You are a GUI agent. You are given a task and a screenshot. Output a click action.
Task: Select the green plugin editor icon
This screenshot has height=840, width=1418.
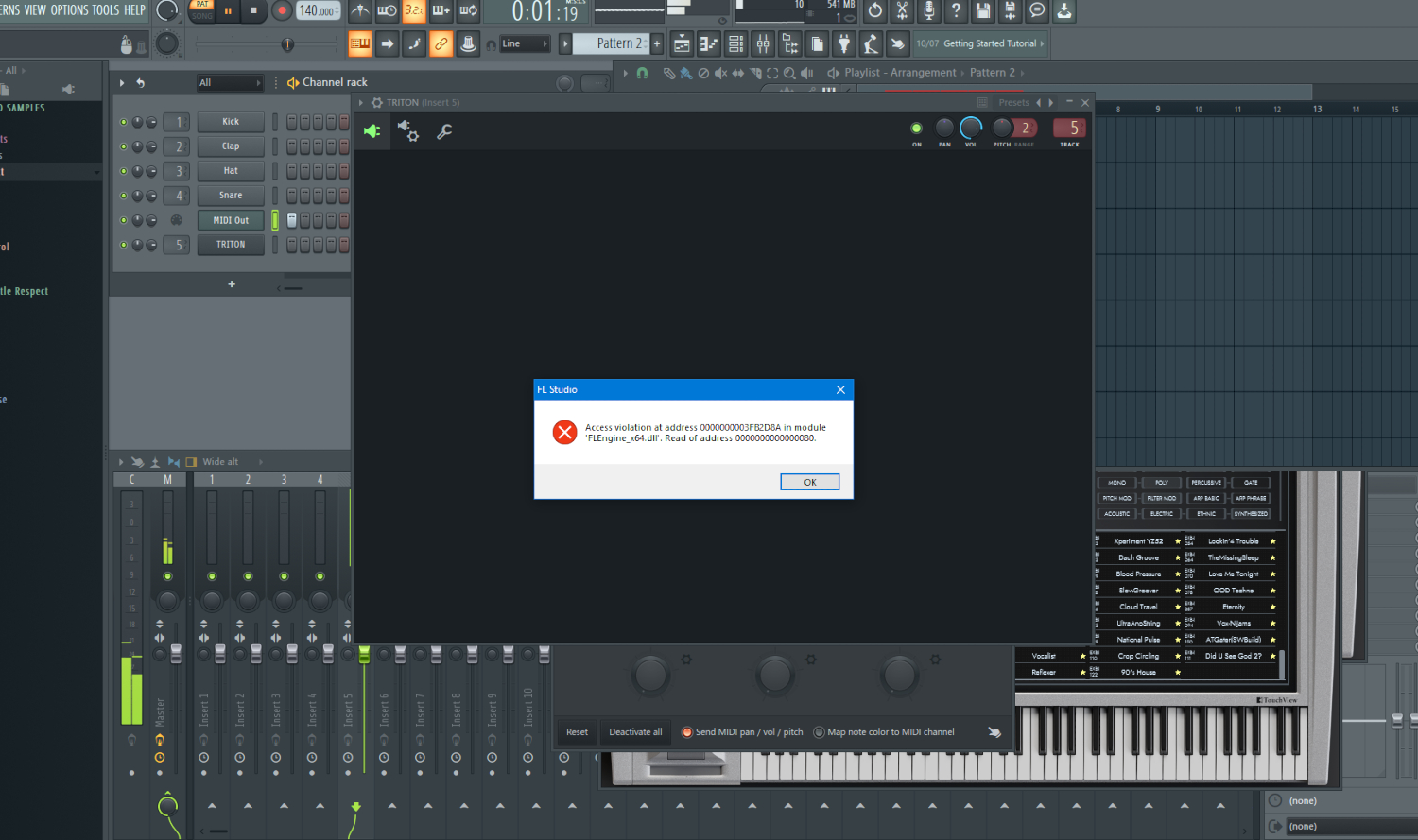372,131
